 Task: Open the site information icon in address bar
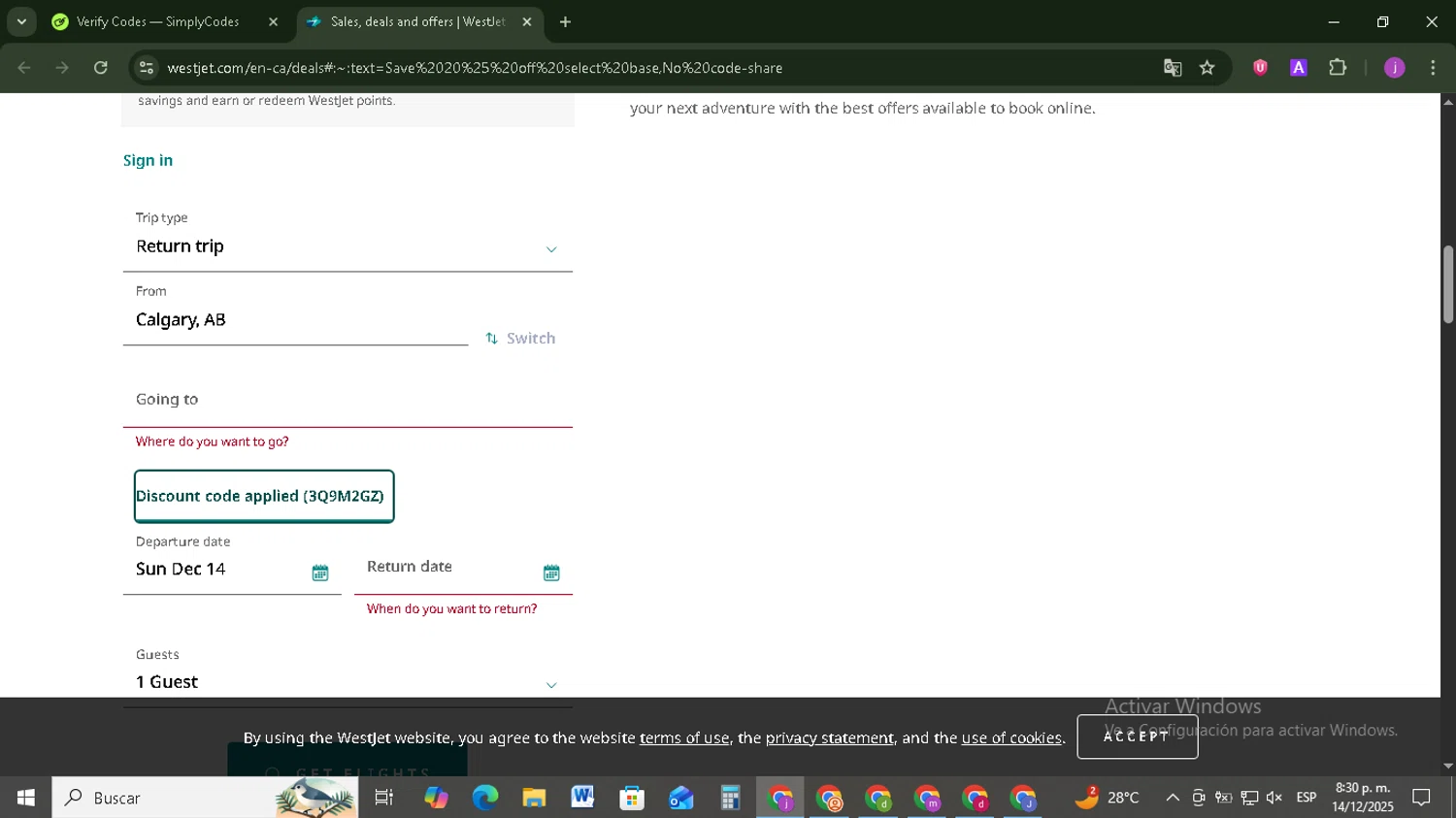pos(146,68)
